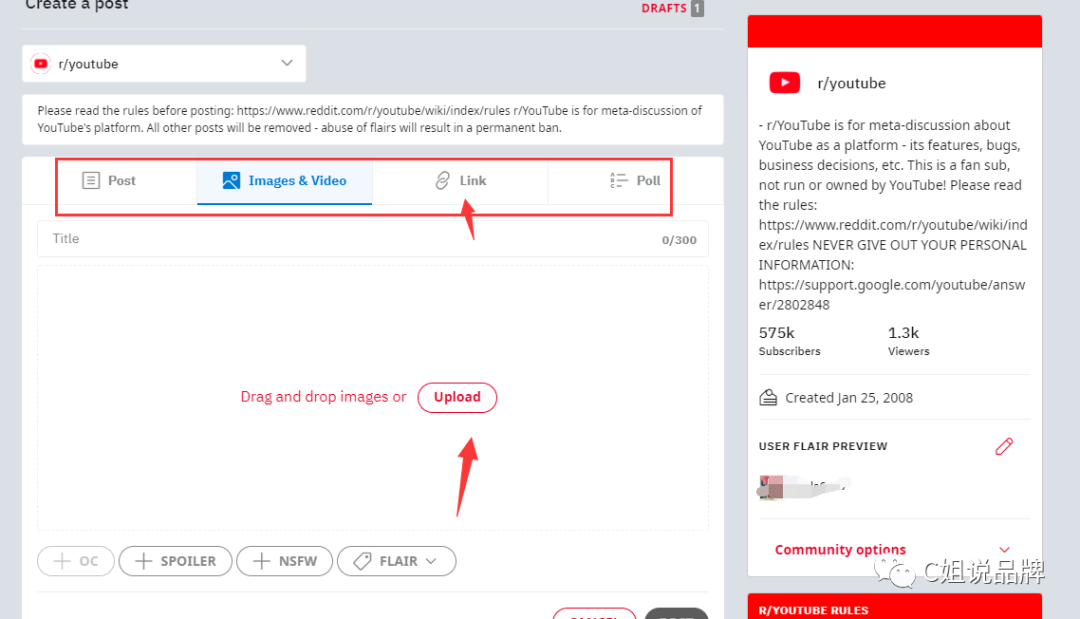Click the plus icon on OC button
This screenshot has width=1080, height=619.
click(x=62, y=561)
